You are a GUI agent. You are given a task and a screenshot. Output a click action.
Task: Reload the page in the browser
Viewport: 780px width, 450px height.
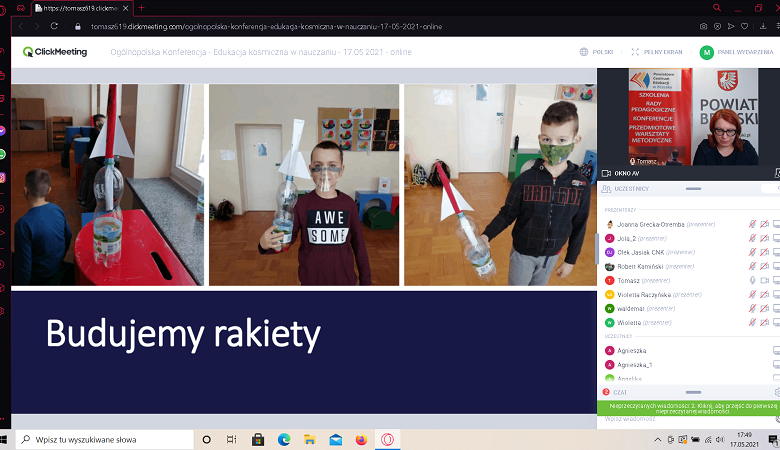(x=54, y=26)
